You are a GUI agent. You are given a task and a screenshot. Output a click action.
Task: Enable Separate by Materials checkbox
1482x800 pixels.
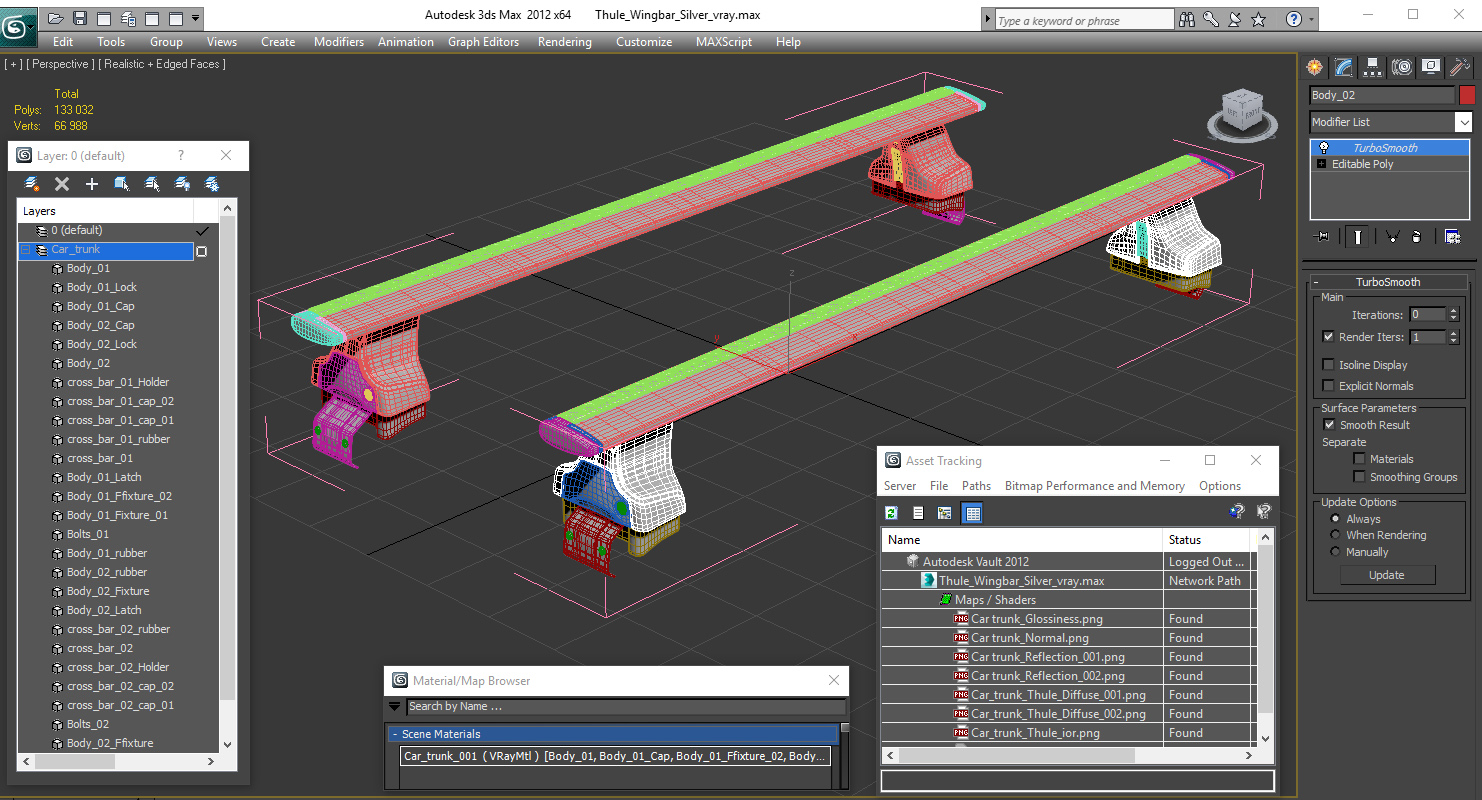click(x=1359, y=459)
